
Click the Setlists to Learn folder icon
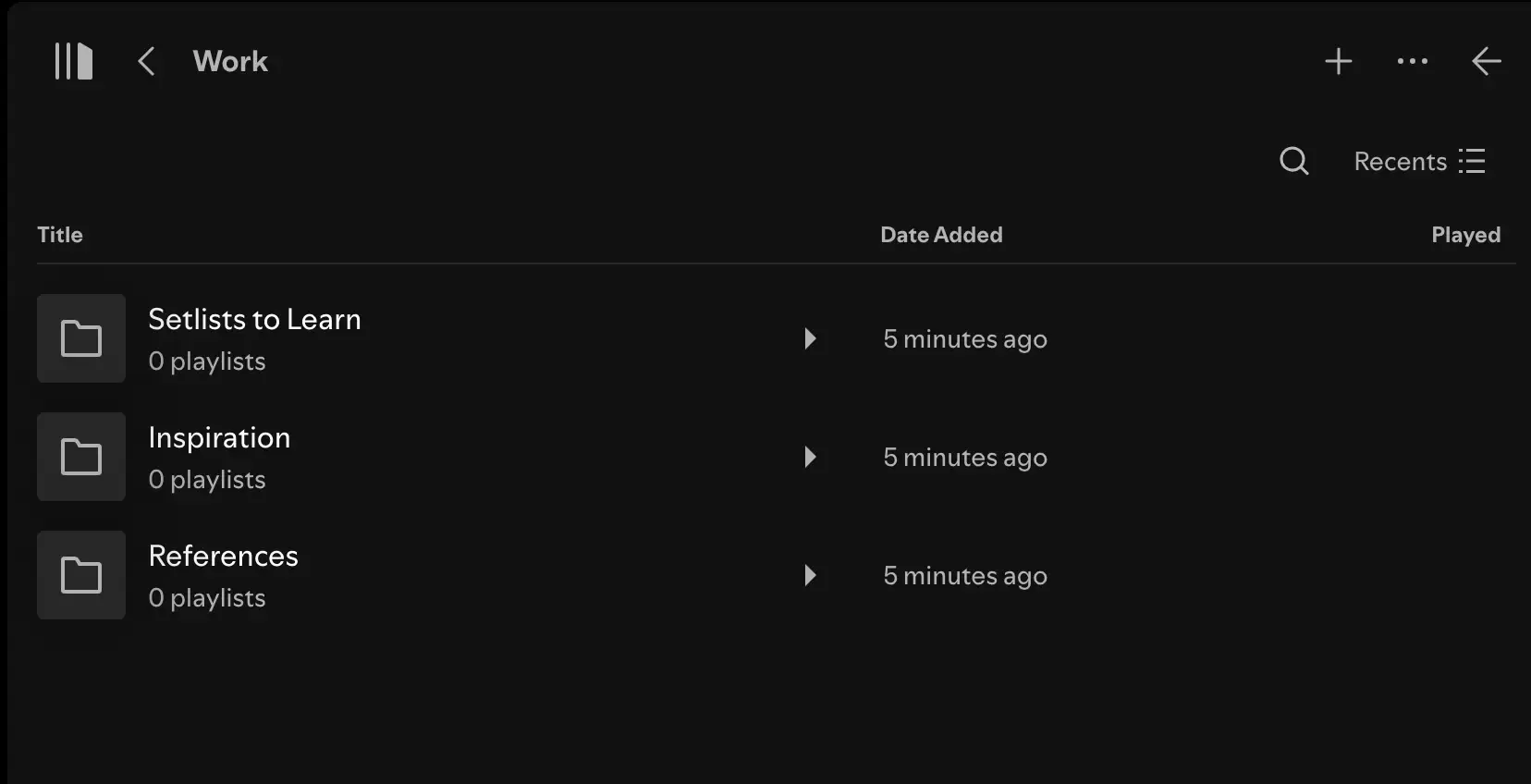point(81,338)
